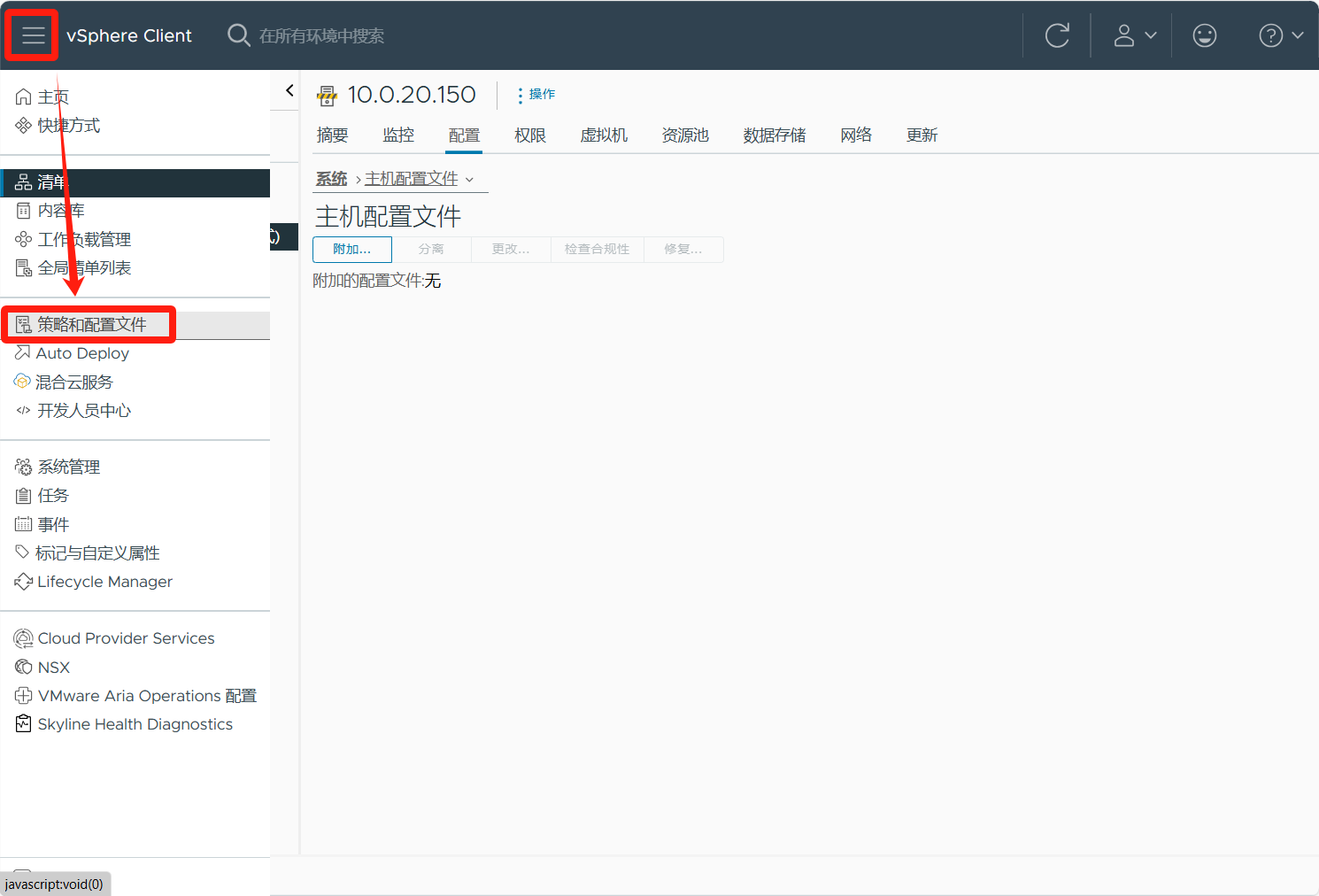1319x896 pixels.
Task: Open the user account dropdown
Action: (1134, 35)
